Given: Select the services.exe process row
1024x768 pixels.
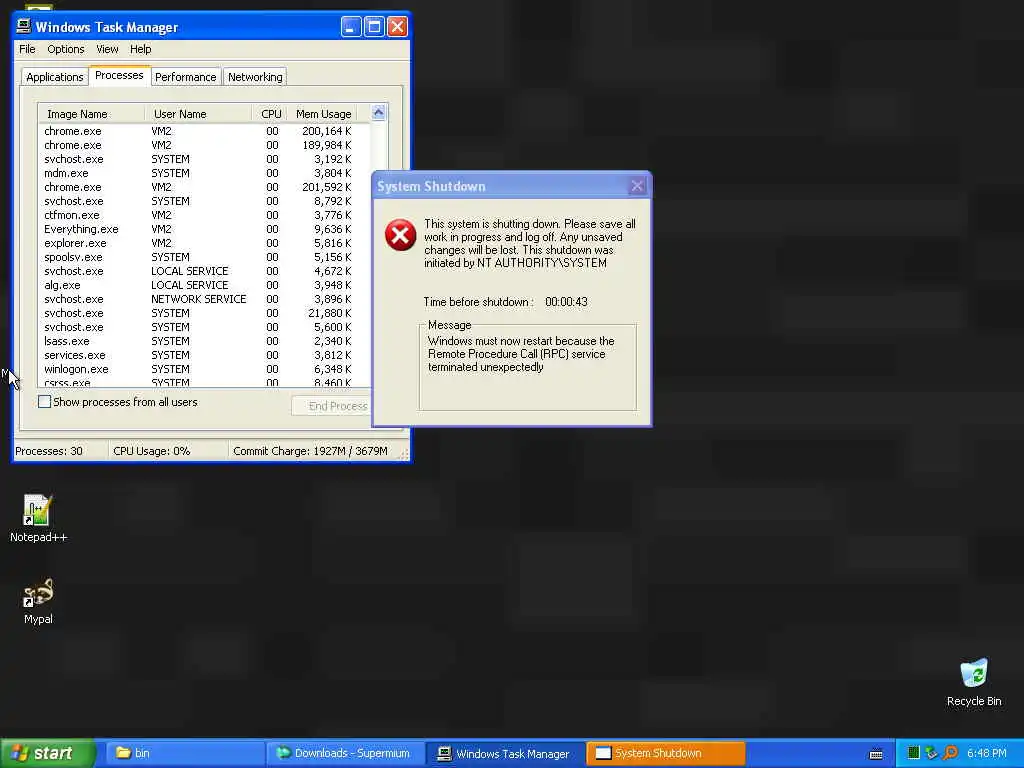Looking at the screenshot, I should coord(204,355).
